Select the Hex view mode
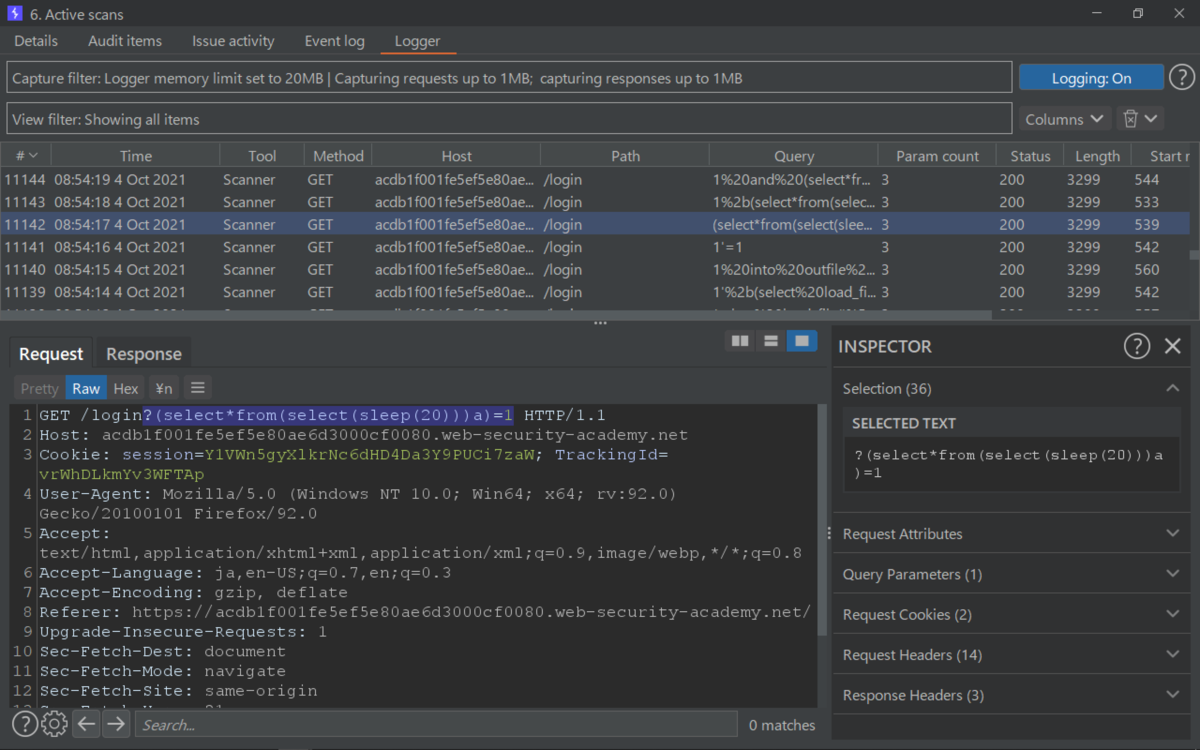 (126, 388)
